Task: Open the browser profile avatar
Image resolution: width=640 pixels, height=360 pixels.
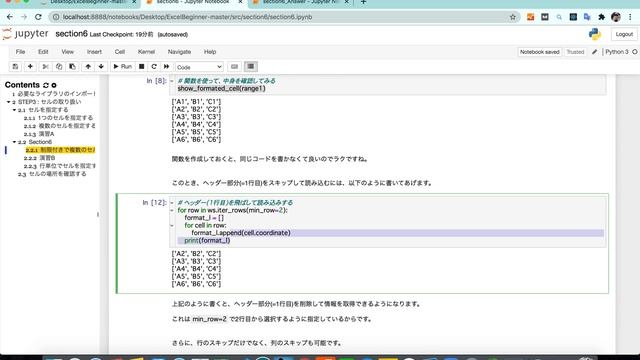Action: [616, 17]
